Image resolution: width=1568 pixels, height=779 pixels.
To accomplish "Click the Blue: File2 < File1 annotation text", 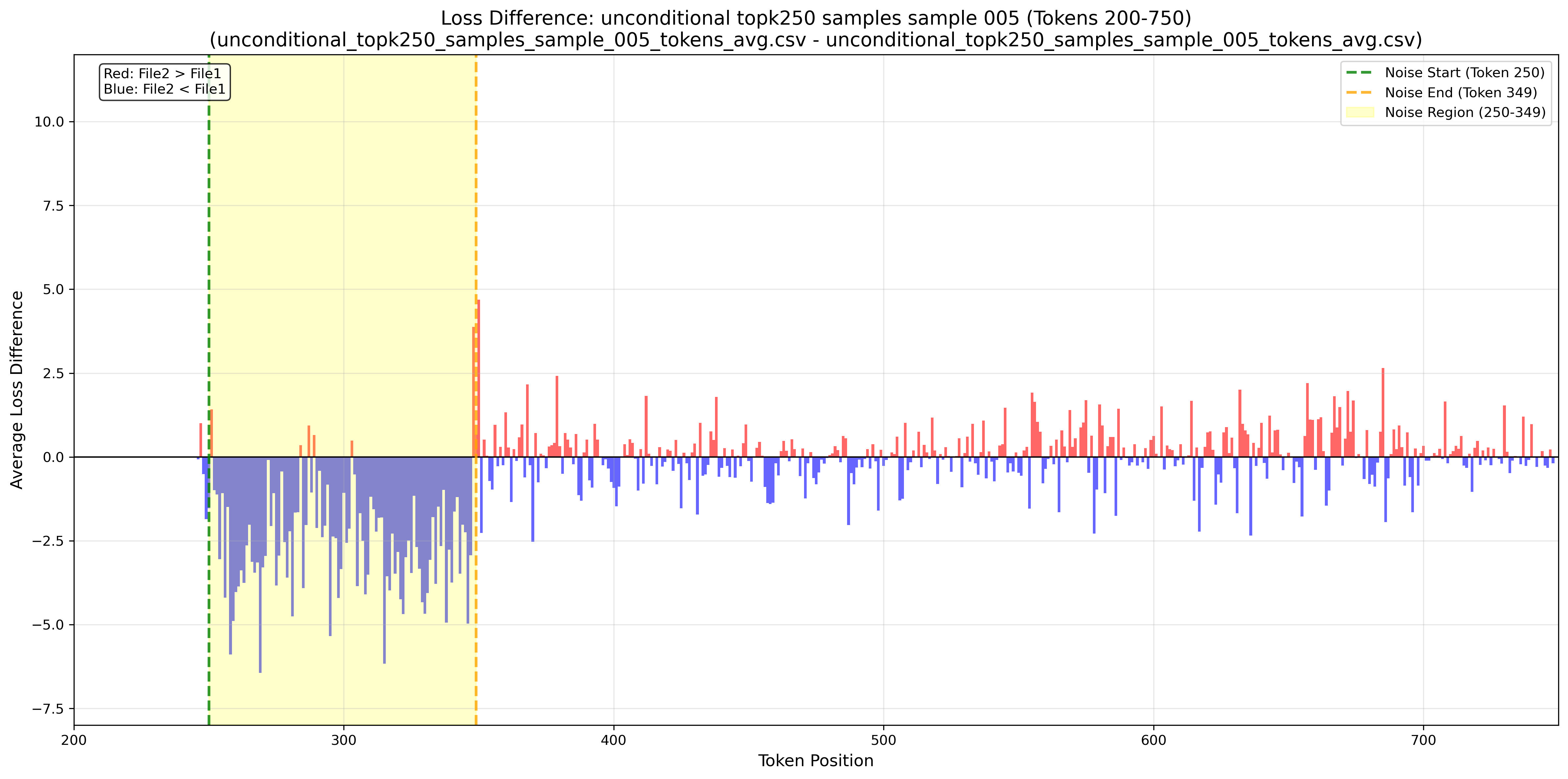I will 164,89.
